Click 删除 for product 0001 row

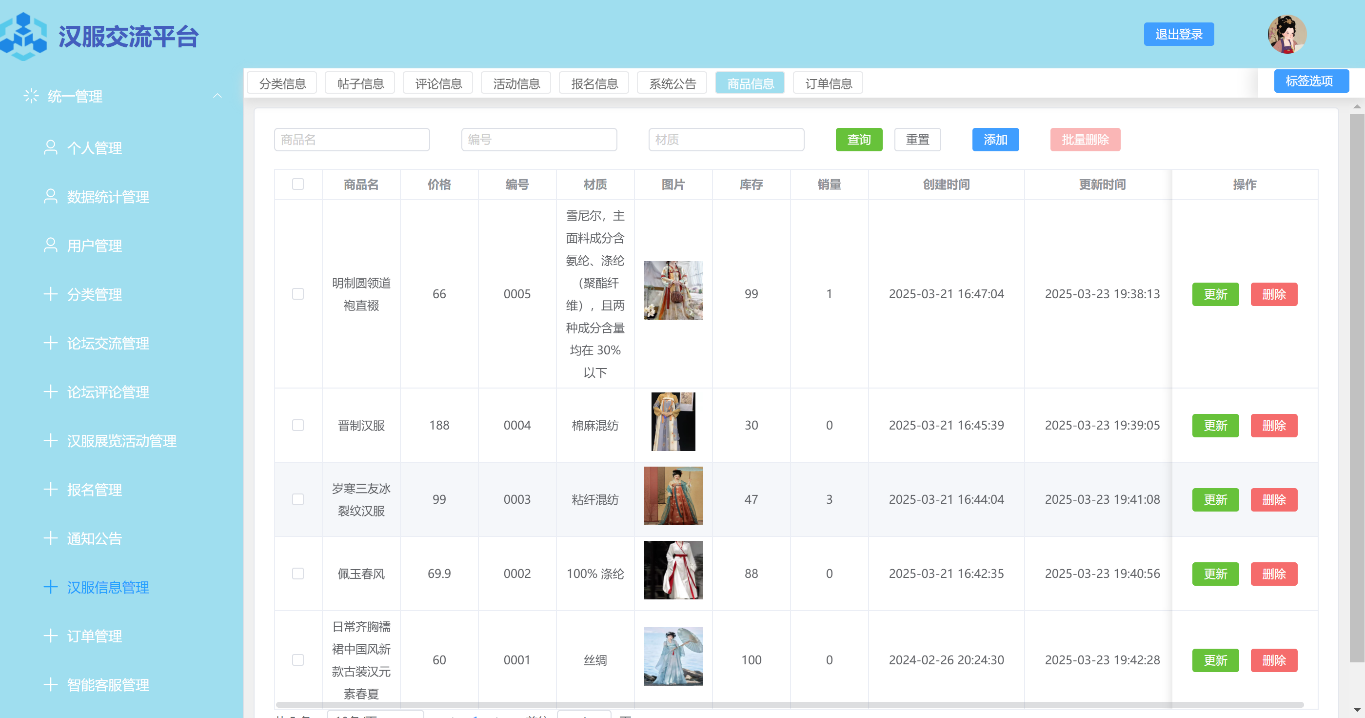1274,660
